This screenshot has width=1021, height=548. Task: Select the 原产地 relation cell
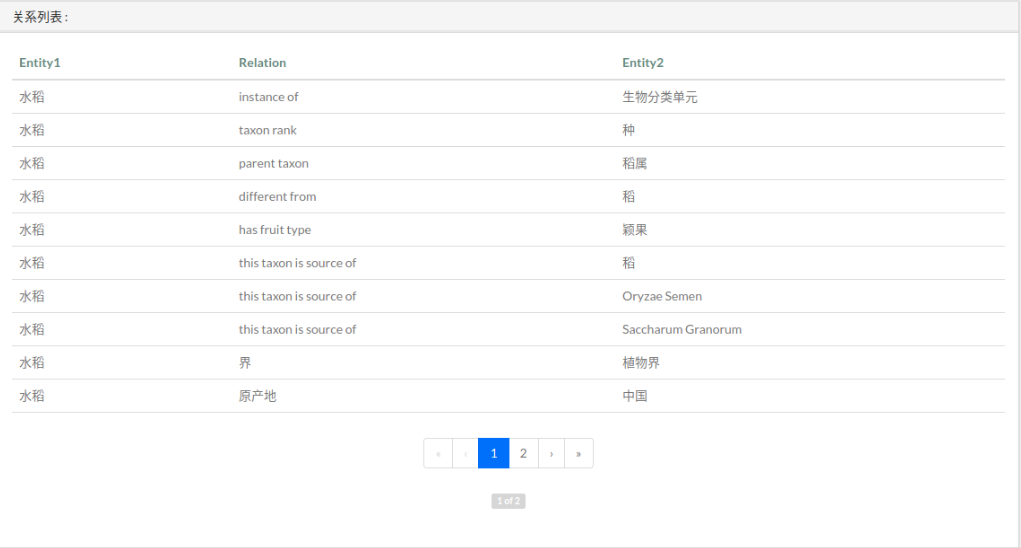(x=257, y=396)
